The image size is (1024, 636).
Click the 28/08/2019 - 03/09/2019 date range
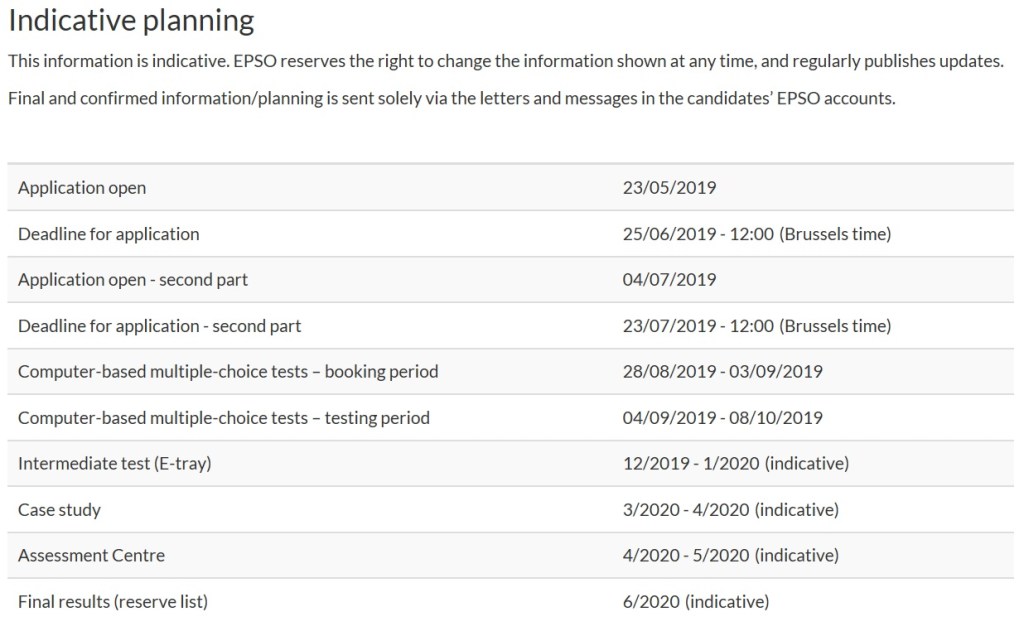click(x=722, y=372)
